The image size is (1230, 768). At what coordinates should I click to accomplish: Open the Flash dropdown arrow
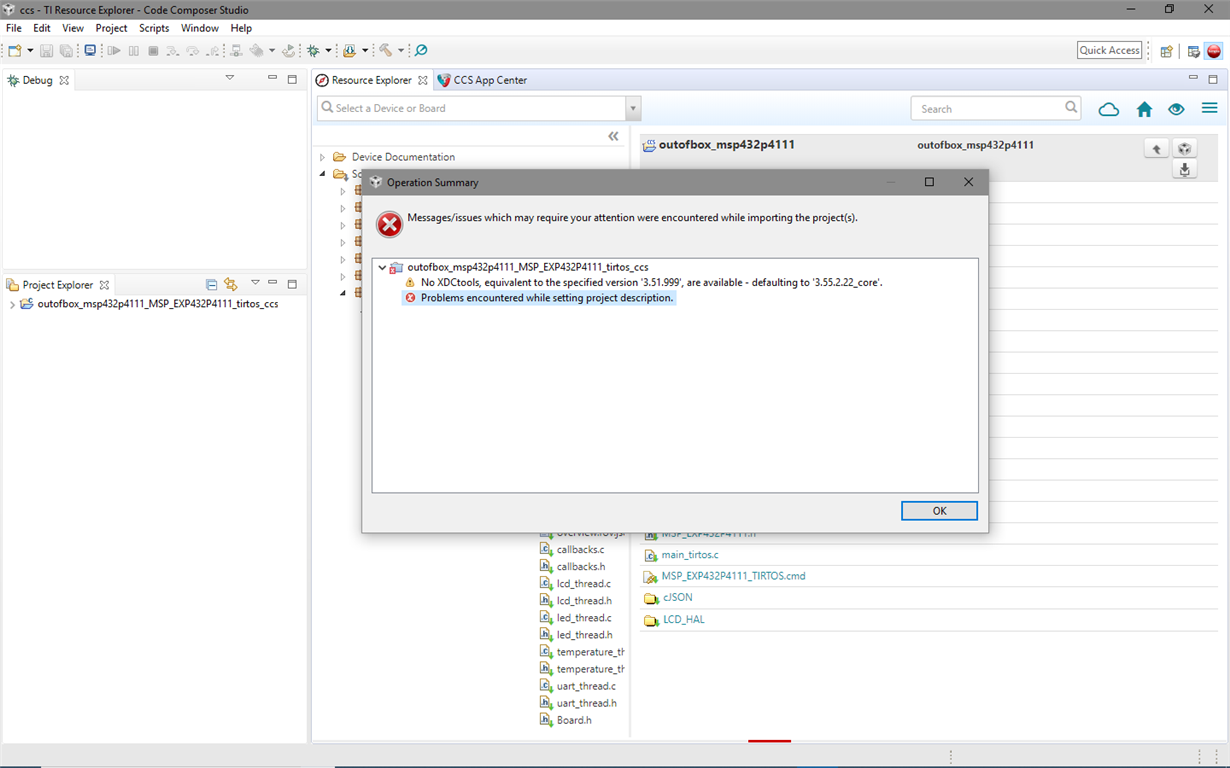tap(365, 51)
